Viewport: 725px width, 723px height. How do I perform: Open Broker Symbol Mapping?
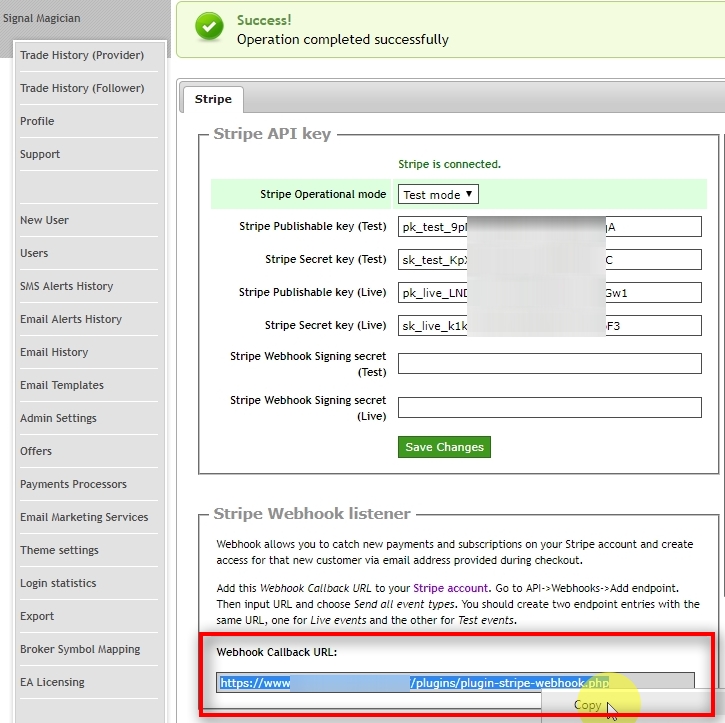click(x=80, y=649)
